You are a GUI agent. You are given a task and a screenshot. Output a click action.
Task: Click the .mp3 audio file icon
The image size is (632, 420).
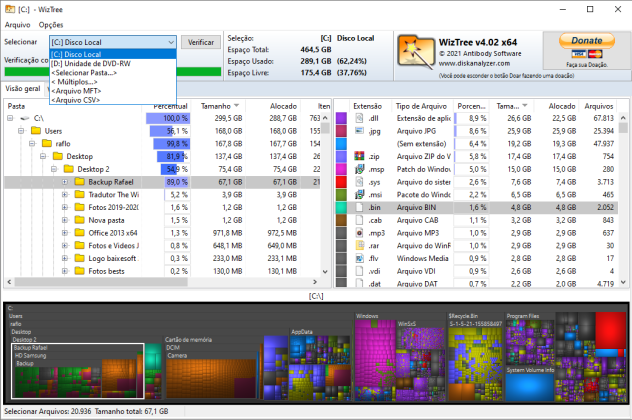coord(360,233)
